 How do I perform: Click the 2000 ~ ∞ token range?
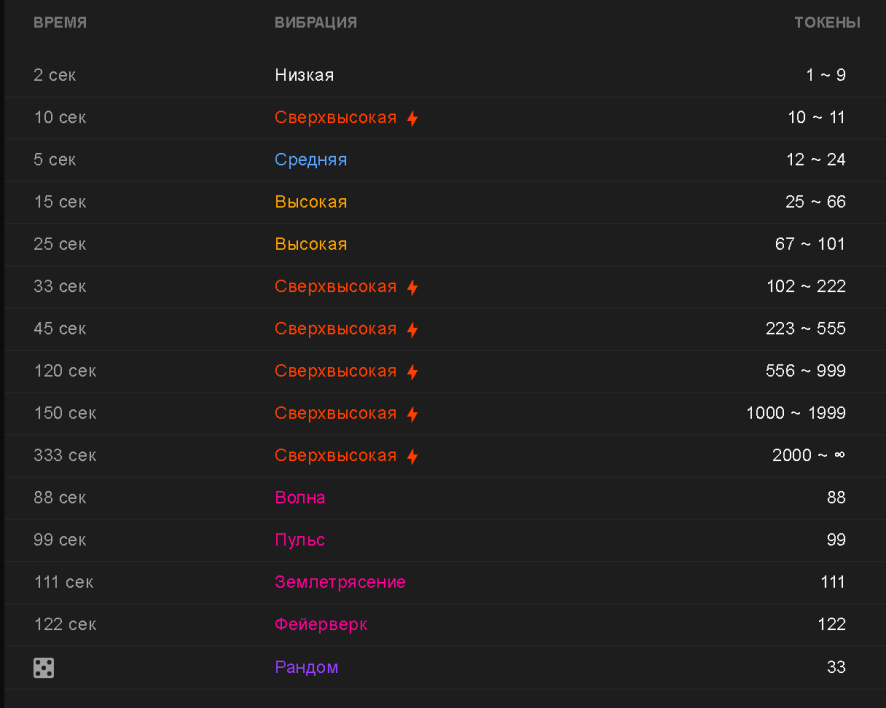809,455
